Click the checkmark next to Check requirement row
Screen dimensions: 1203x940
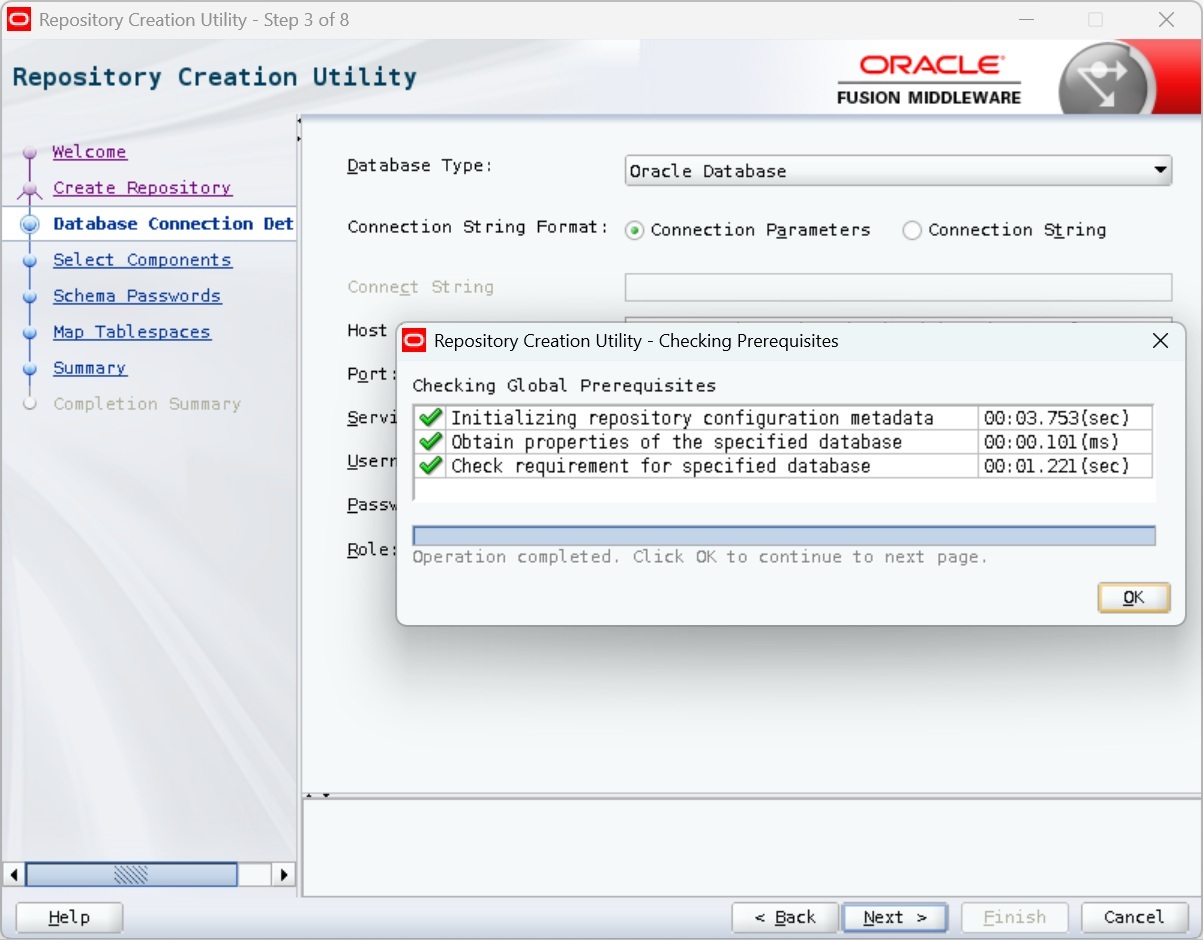(x=430, y=466)
